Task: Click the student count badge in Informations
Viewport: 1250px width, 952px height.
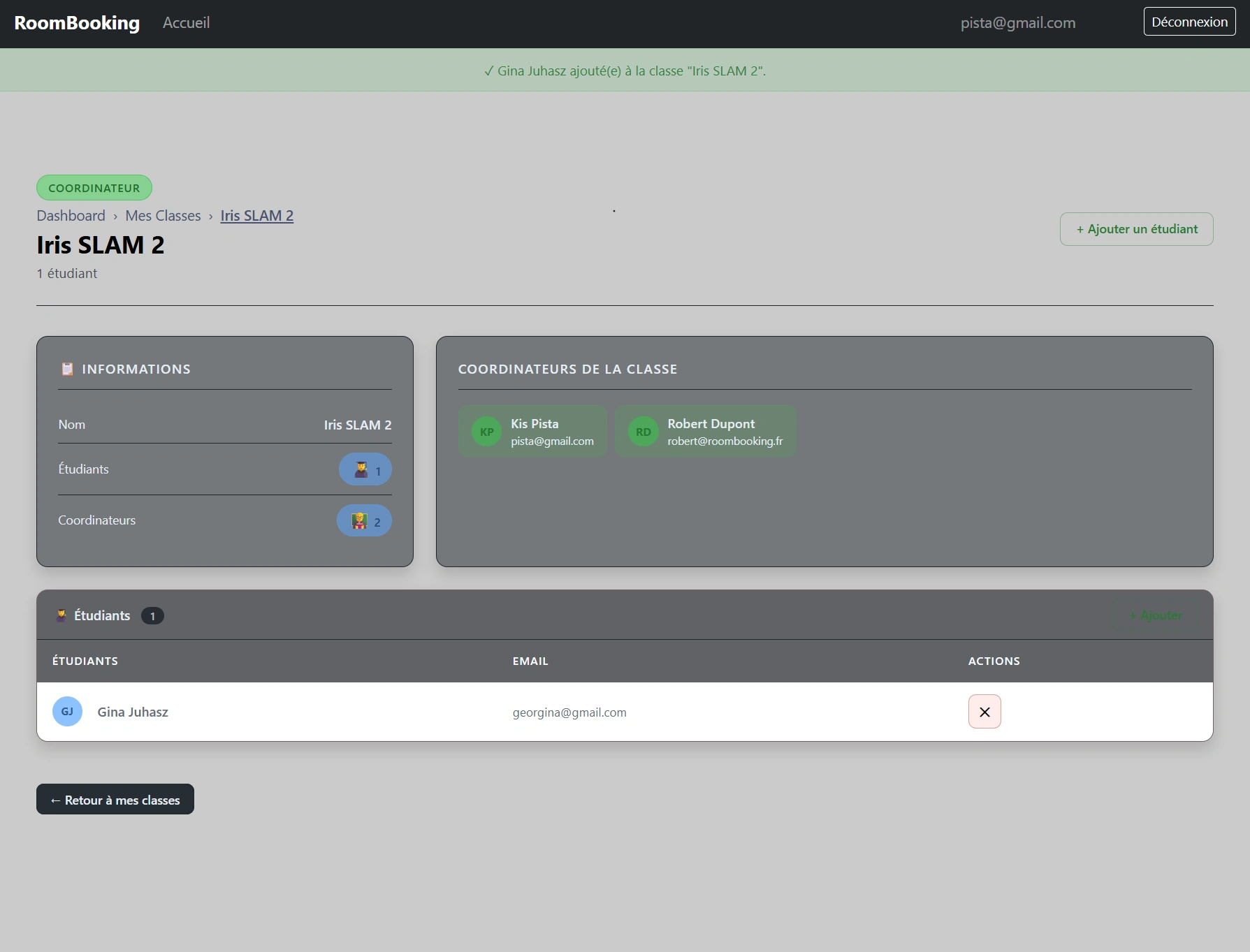Action: pos(365,469)
